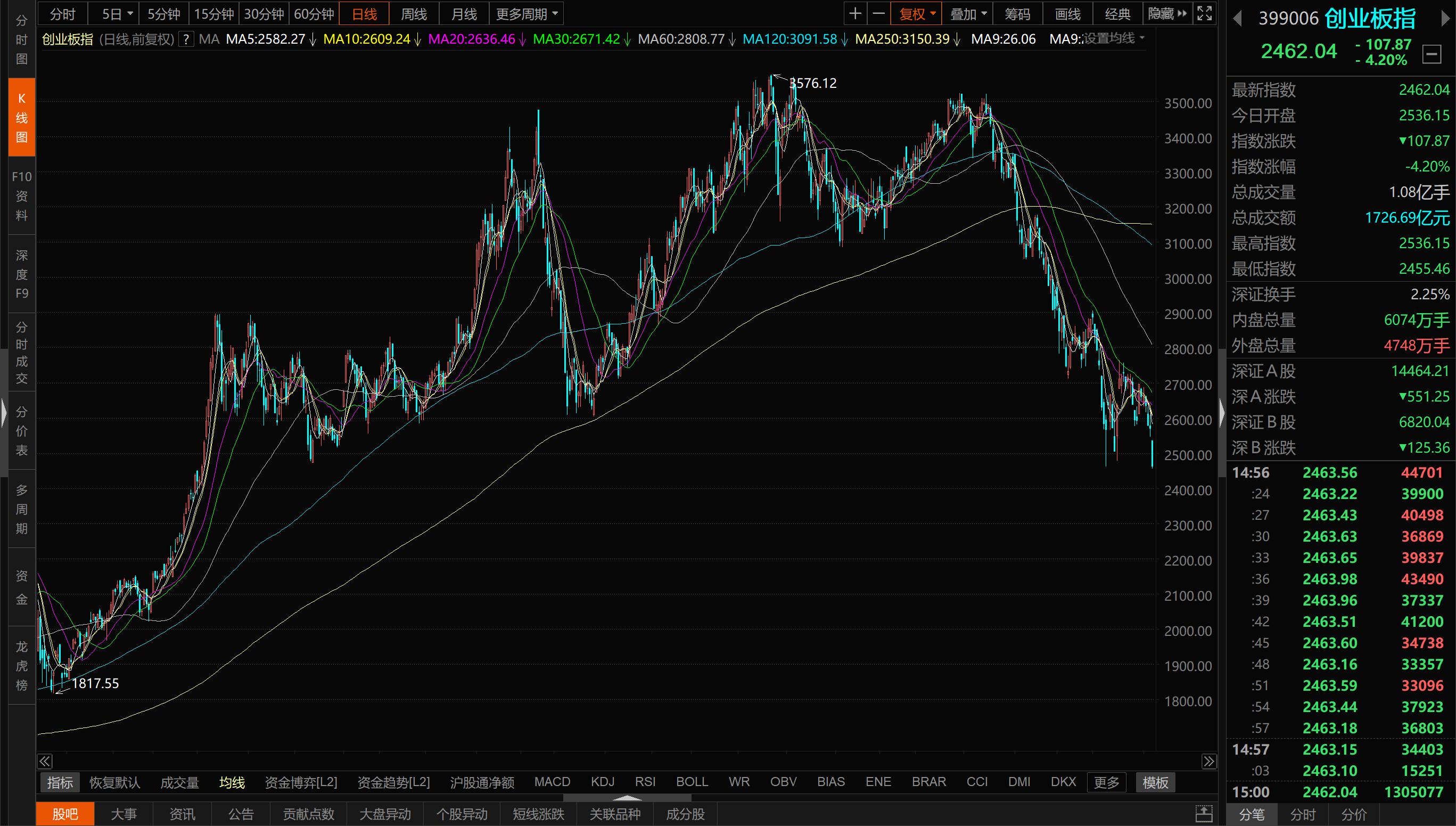Toggle 资金博弈[L2] indicator
This screenshot has width=1456, height=826.
click(301, 782)
